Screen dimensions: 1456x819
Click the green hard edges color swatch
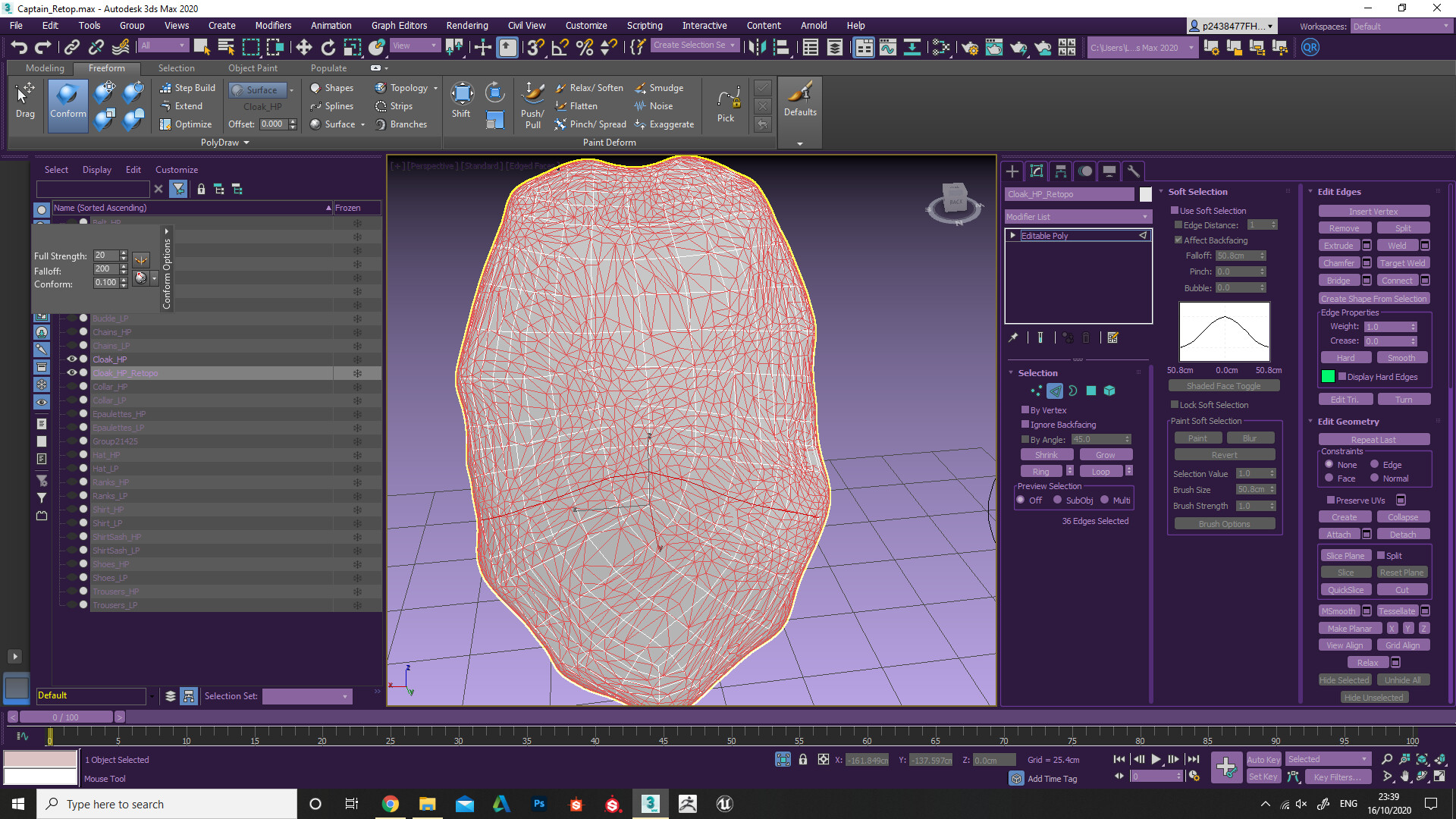pos(1328,376)
